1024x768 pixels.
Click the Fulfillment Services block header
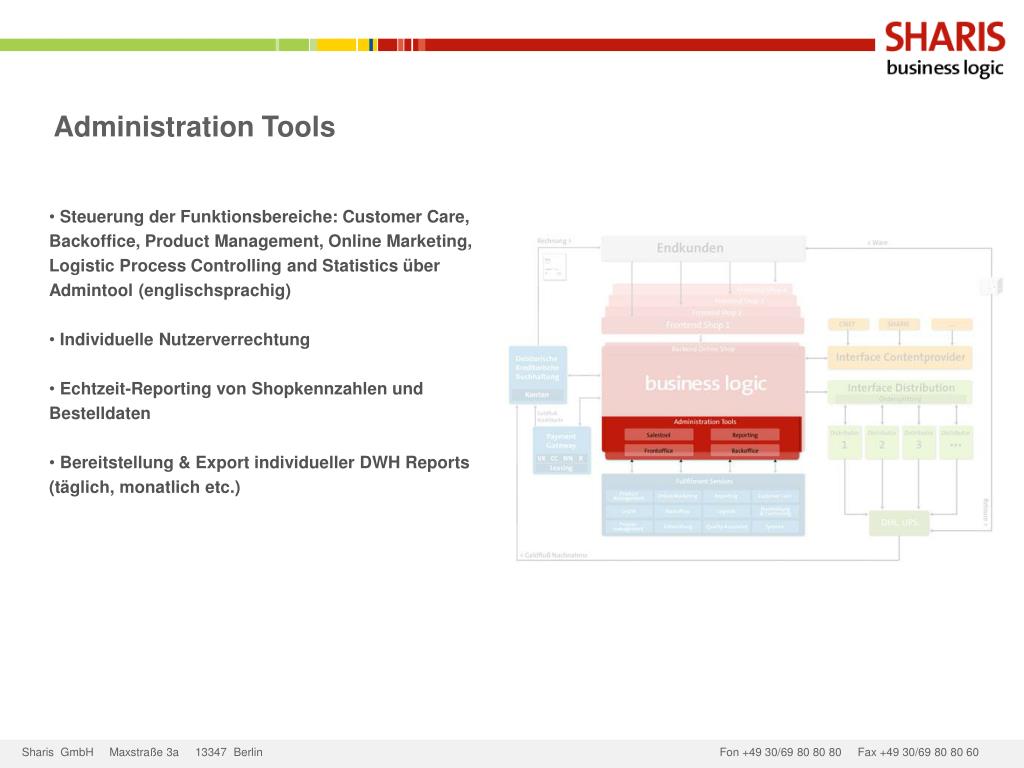[x=704, y=481]
